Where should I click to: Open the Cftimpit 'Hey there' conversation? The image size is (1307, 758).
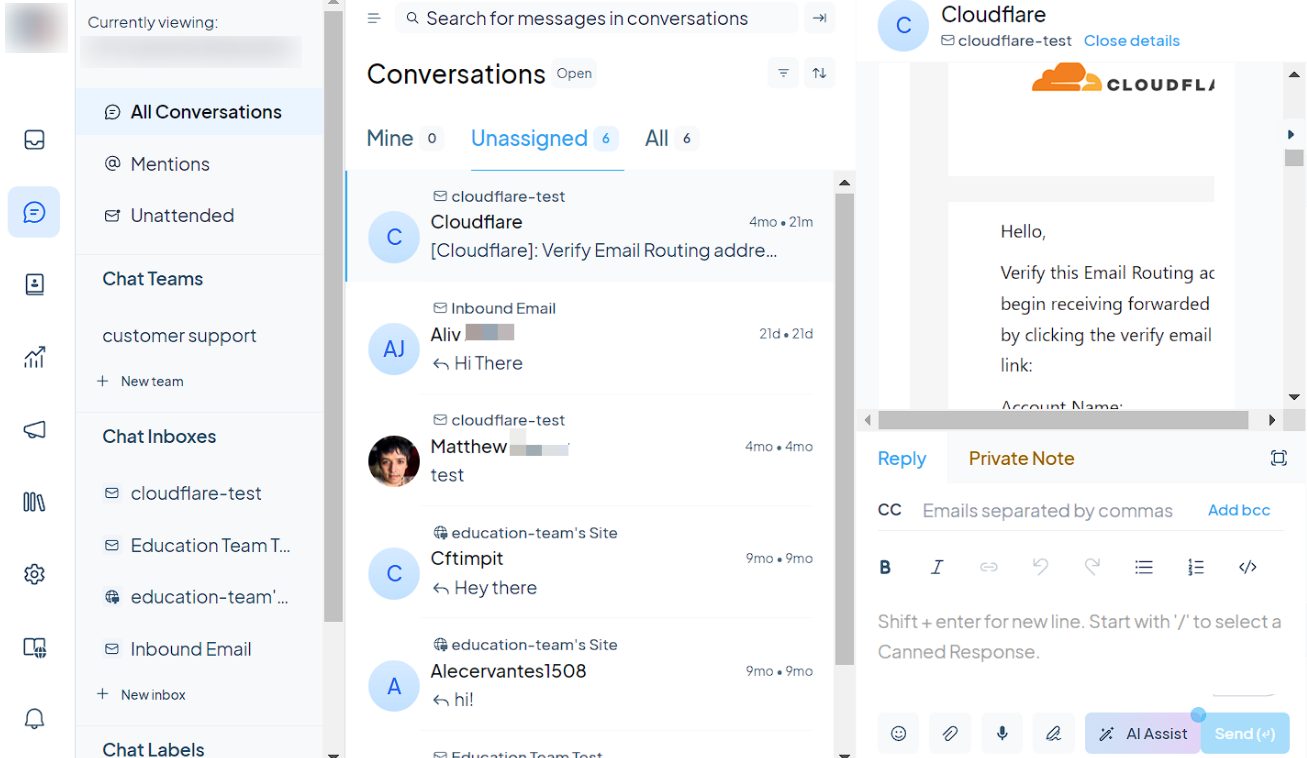(590, 561)
